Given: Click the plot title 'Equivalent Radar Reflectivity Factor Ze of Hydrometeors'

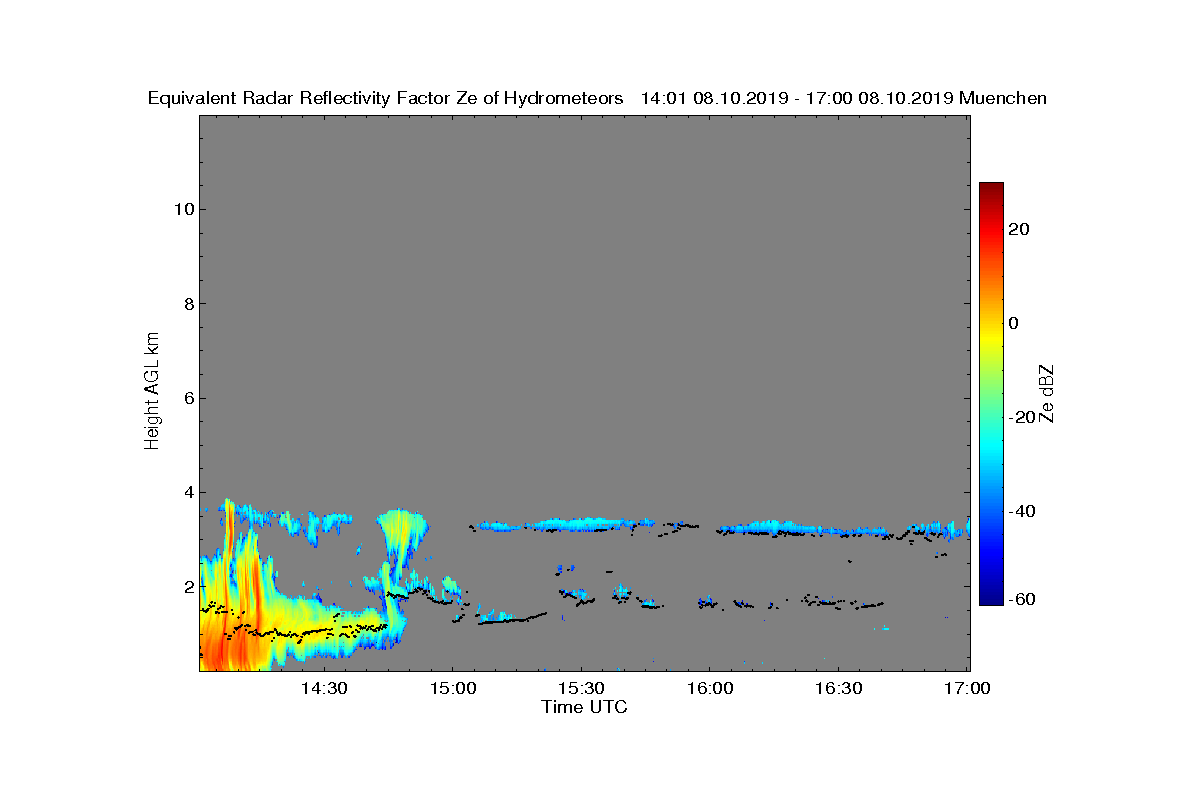Looking at the screenshot, I should 386,98.
